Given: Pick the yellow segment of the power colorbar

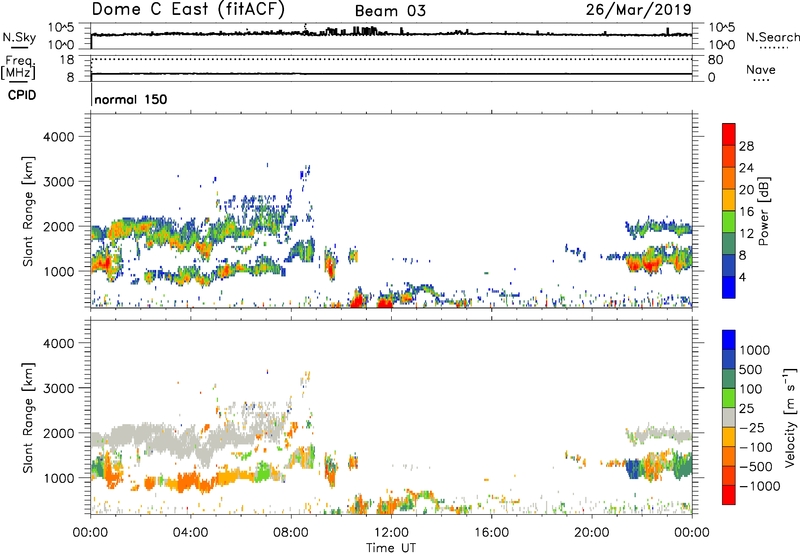Looking at the screenshot, I should [x=729, y=200].
